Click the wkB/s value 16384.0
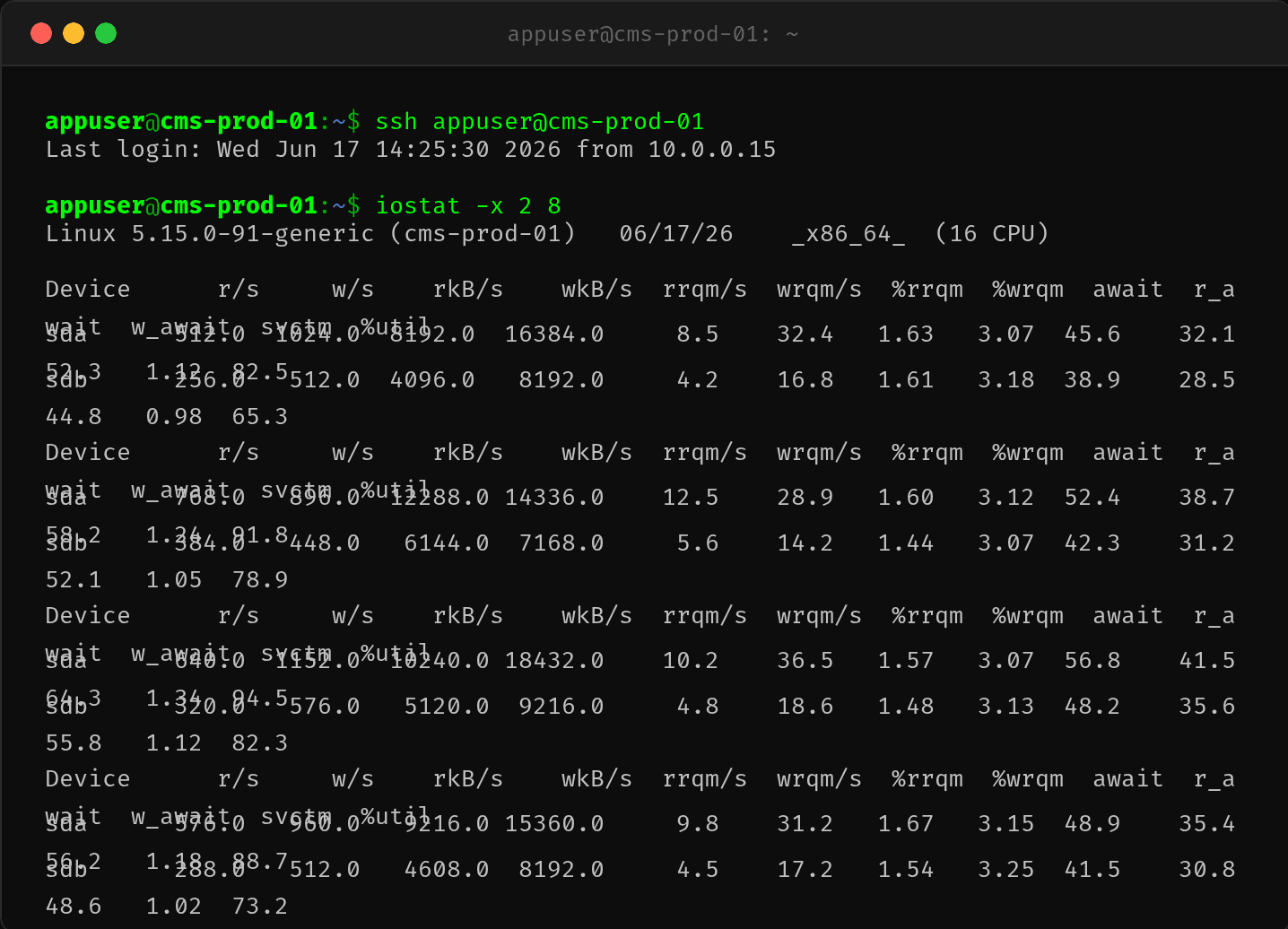Viewport: 1288px width, 929px height. click(554, 334)
